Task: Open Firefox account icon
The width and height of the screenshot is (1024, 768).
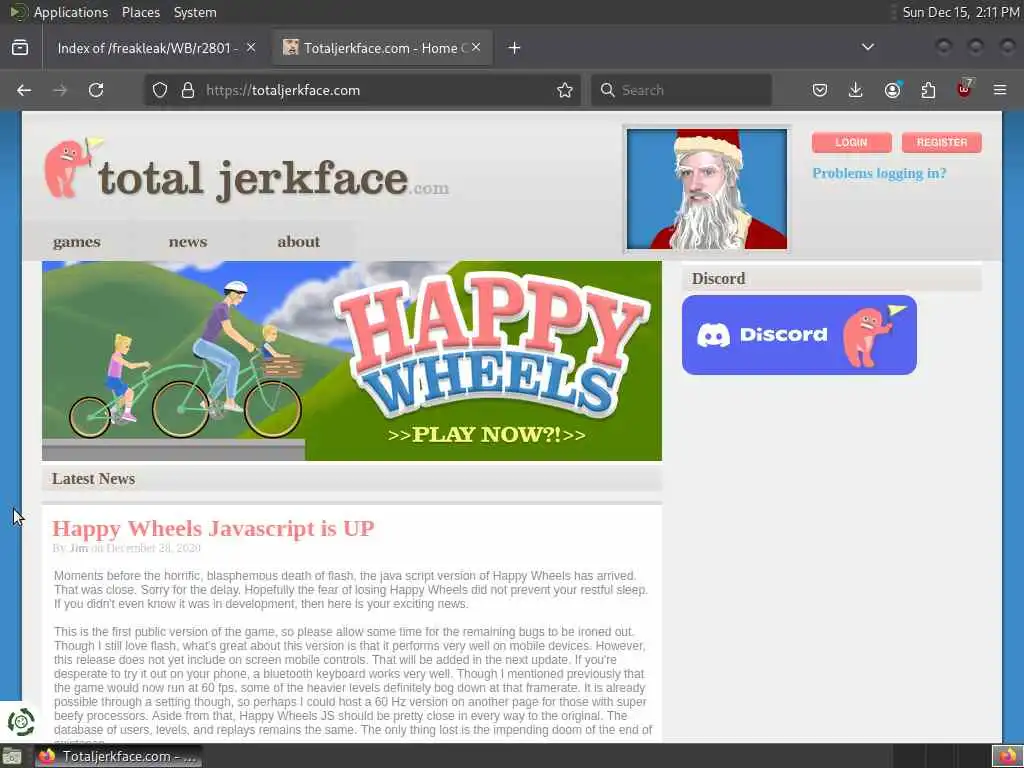Action: click(x=892, y=90)
